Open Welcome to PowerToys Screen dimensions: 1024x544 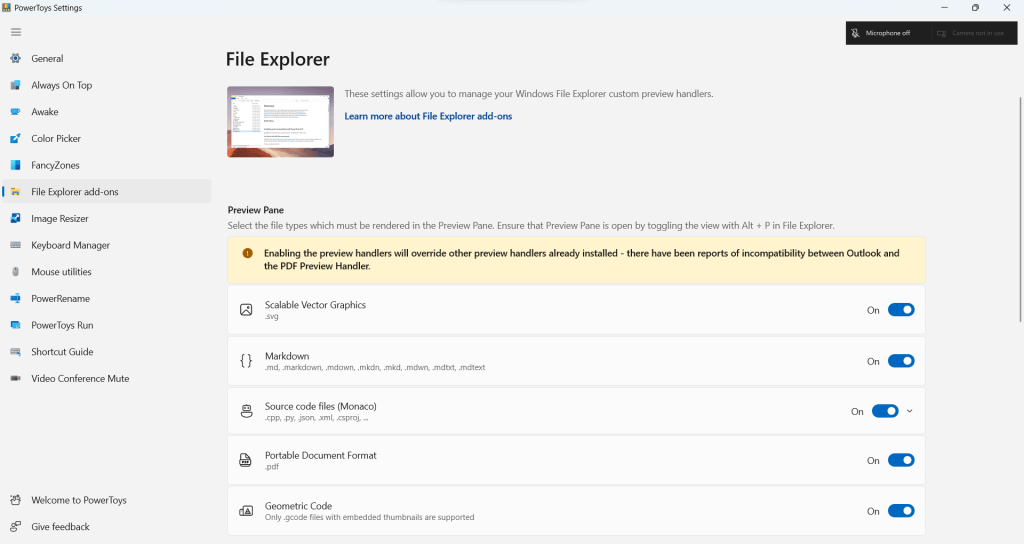click(x=107, y=500)
